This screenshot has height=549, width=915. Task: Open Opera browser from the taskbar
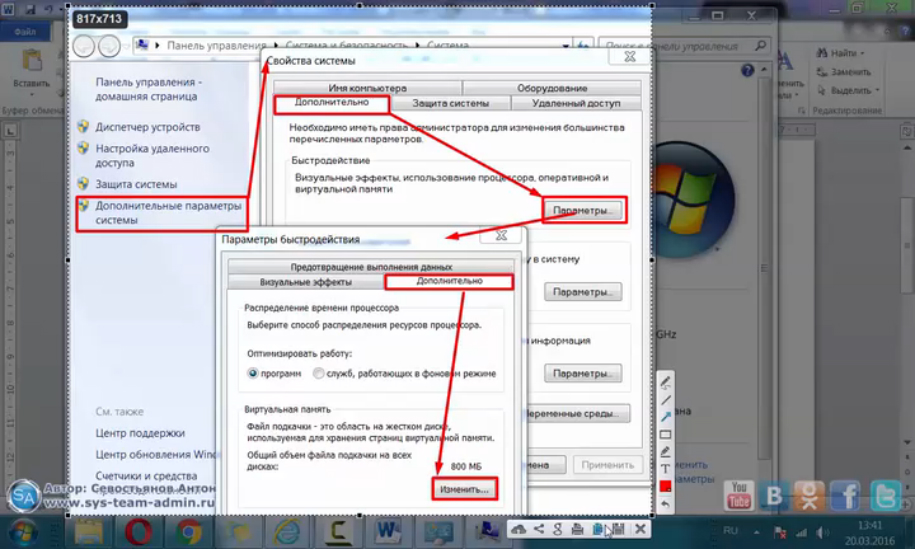tap(138, 532)
